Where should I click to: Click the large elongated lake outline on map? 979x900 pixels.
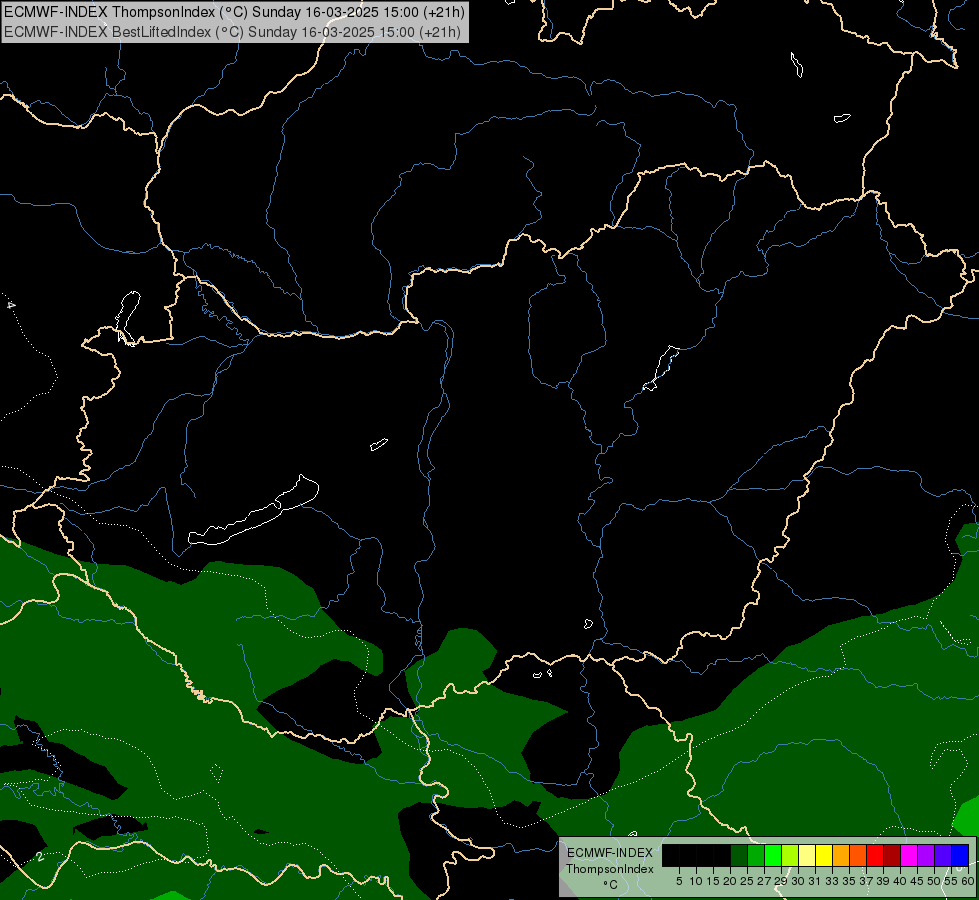coord(253,511)
